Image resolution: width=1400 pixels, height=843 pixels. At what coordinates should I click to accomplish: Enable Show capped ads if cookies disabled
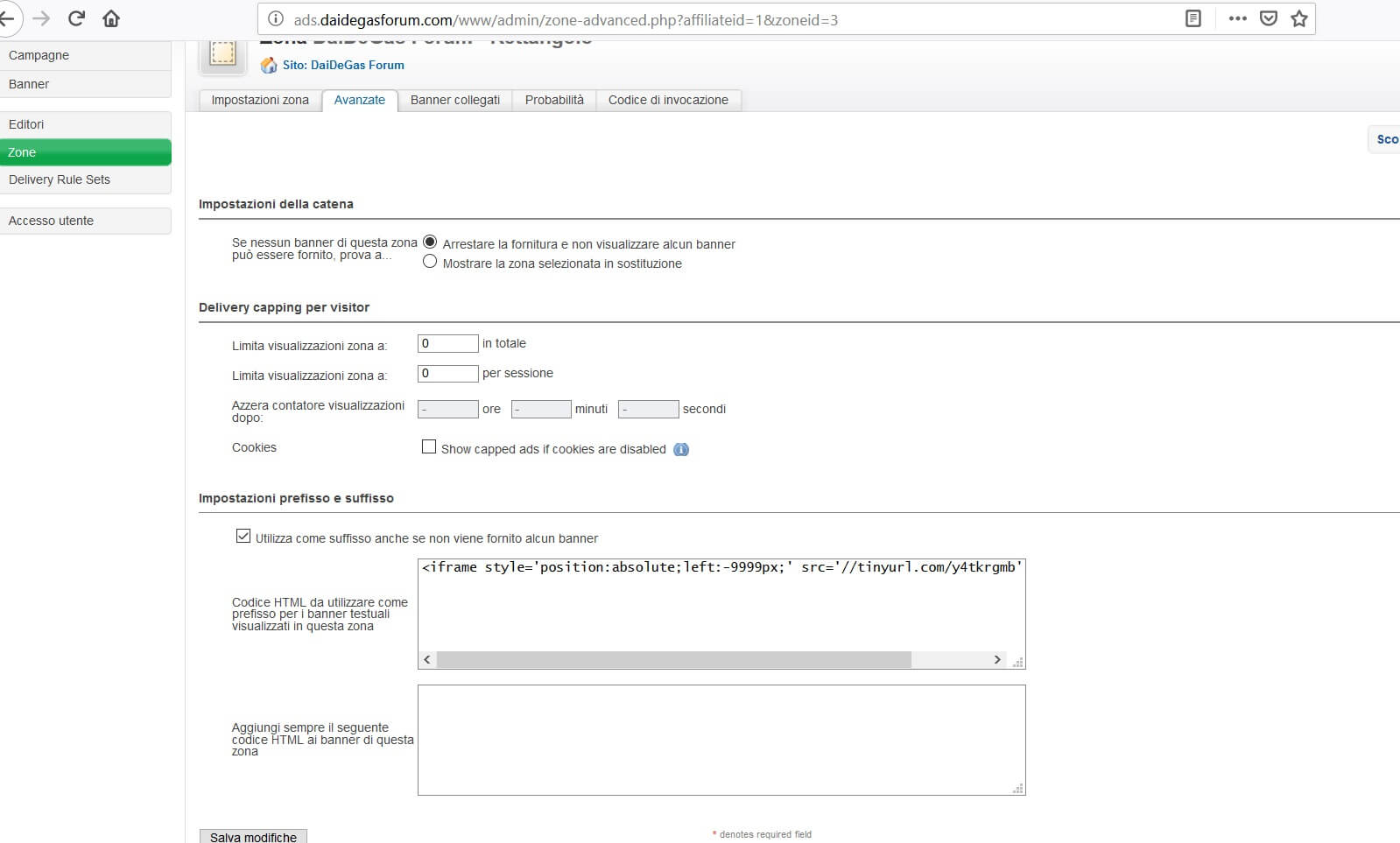pyautogui.click(x=429, y=446)
